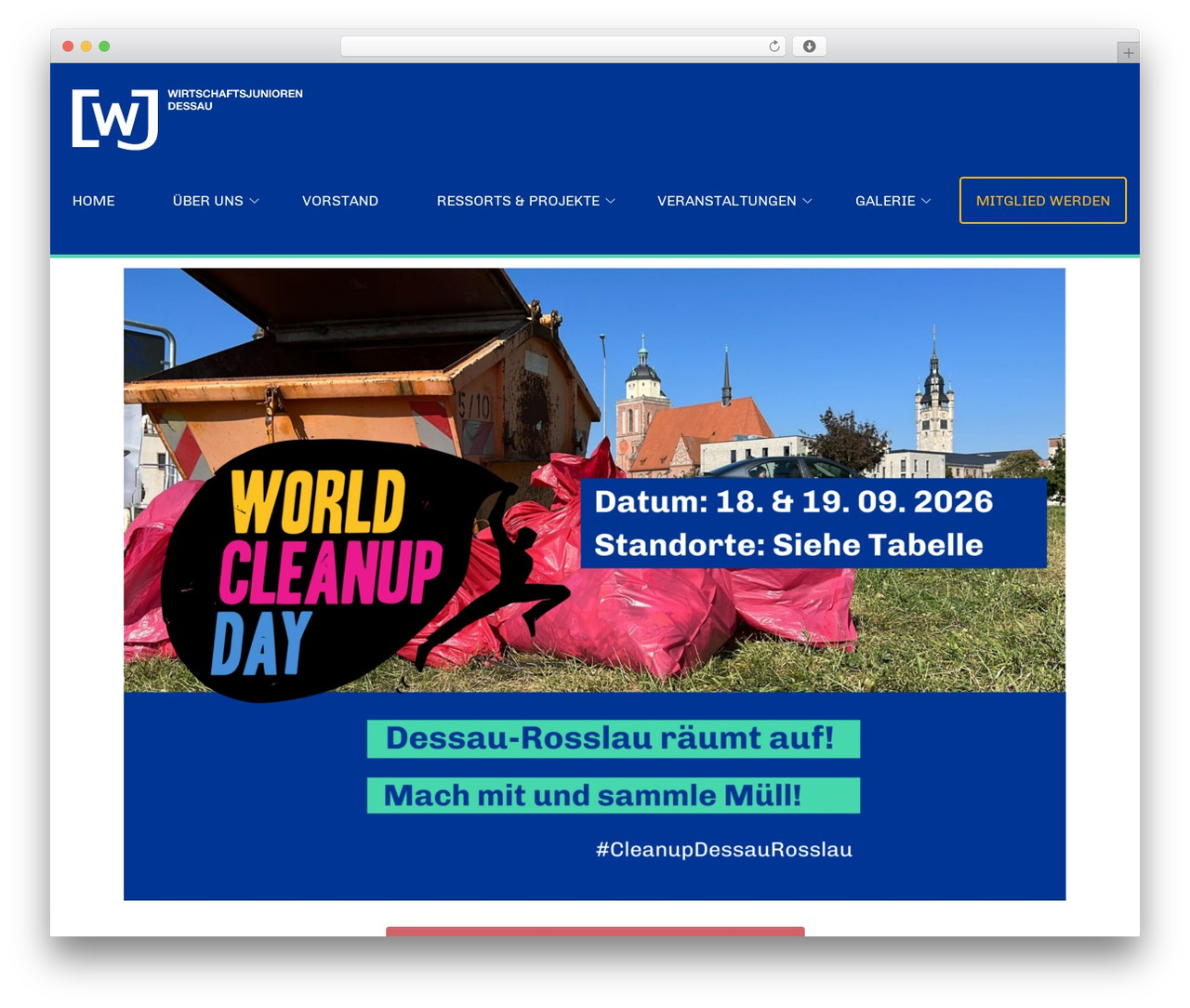Screen dimensions: 1190x1008
Task: Add a new browser tab with plus
Action: pyautogui.click(x=1128, y=53)
